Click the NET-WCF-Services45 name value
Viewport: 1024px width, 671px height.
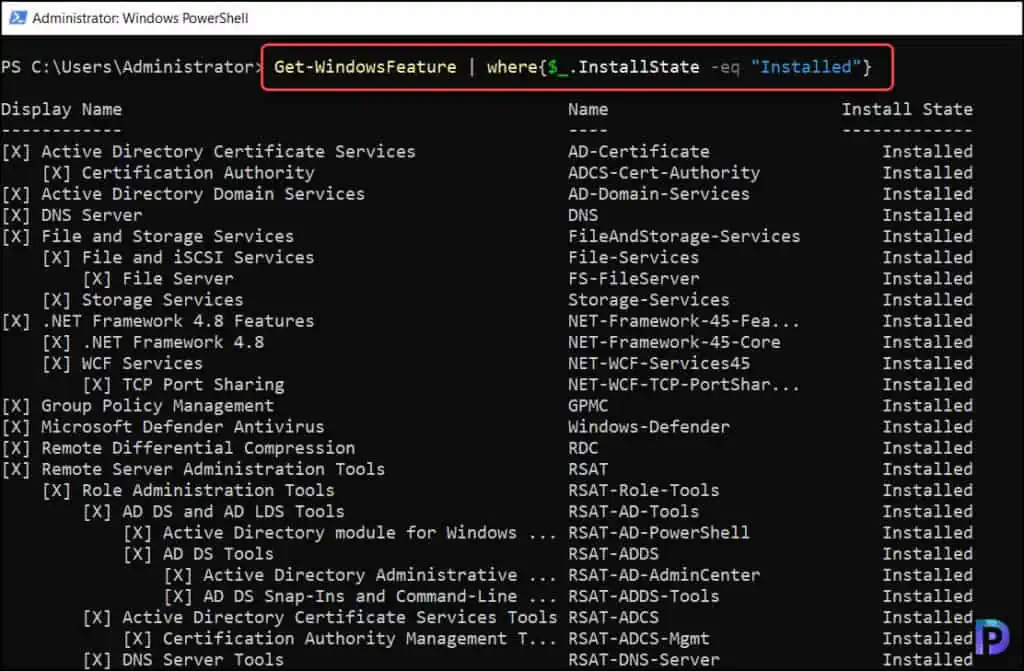click(659, 363)
